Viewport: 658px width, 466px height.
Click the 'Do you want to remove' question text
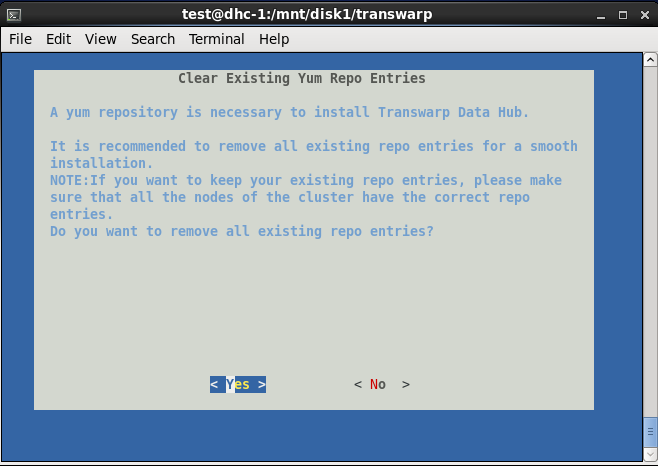pos(242,231)
